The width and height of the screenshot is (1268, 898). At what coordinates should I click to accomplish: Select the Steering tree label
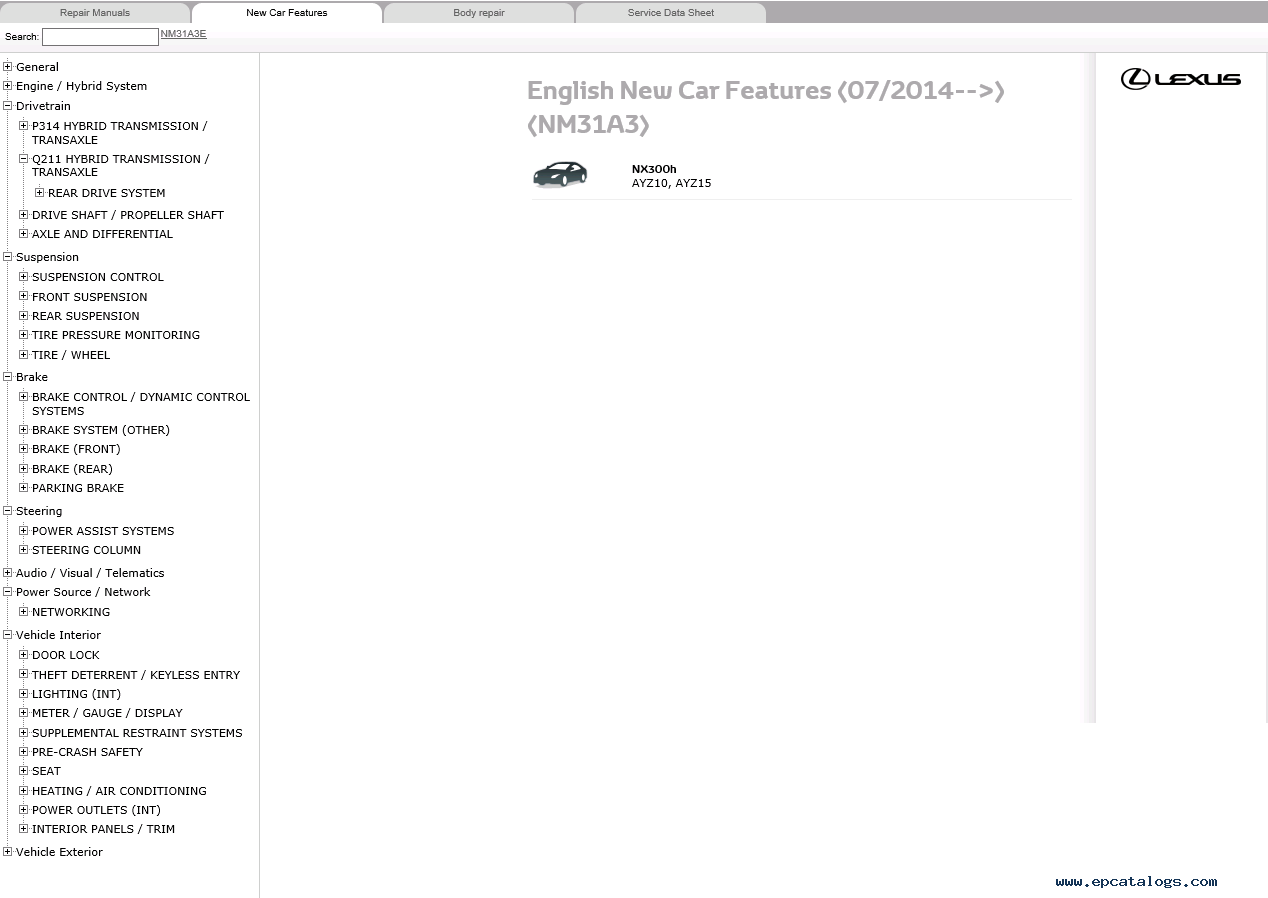(39, 511)
